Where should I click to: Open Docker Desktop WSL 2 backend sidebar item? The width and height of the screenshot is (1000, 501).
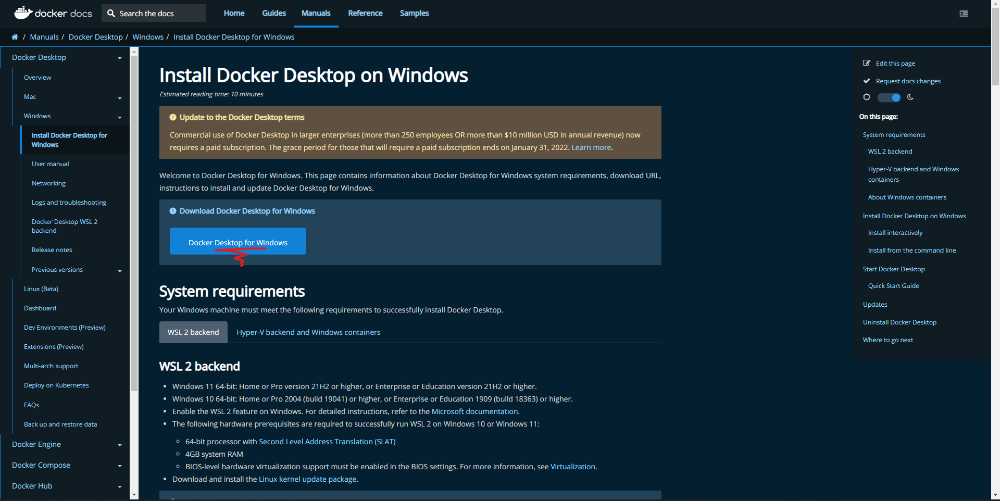point(64,226)
